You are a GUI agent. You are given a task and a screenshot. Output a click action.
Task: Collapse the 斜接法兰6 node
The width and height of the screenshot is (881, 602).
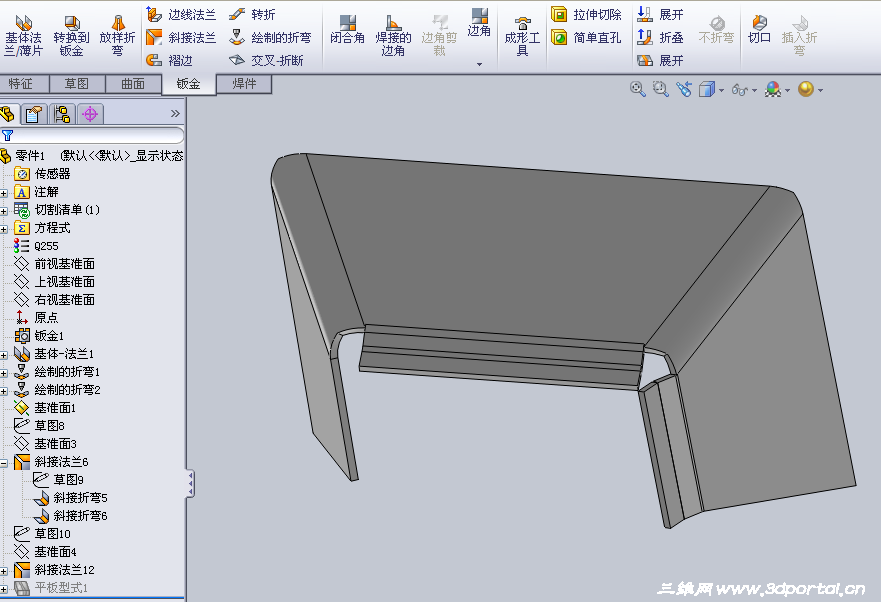tap(3, 463)
